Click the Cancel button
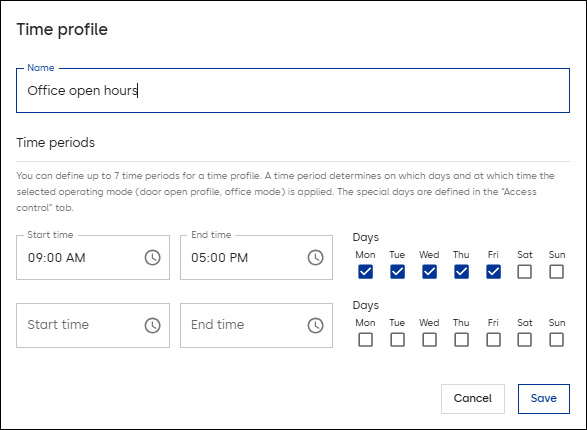Viewport: 587px width, 430px height. [x=473, y=399]
